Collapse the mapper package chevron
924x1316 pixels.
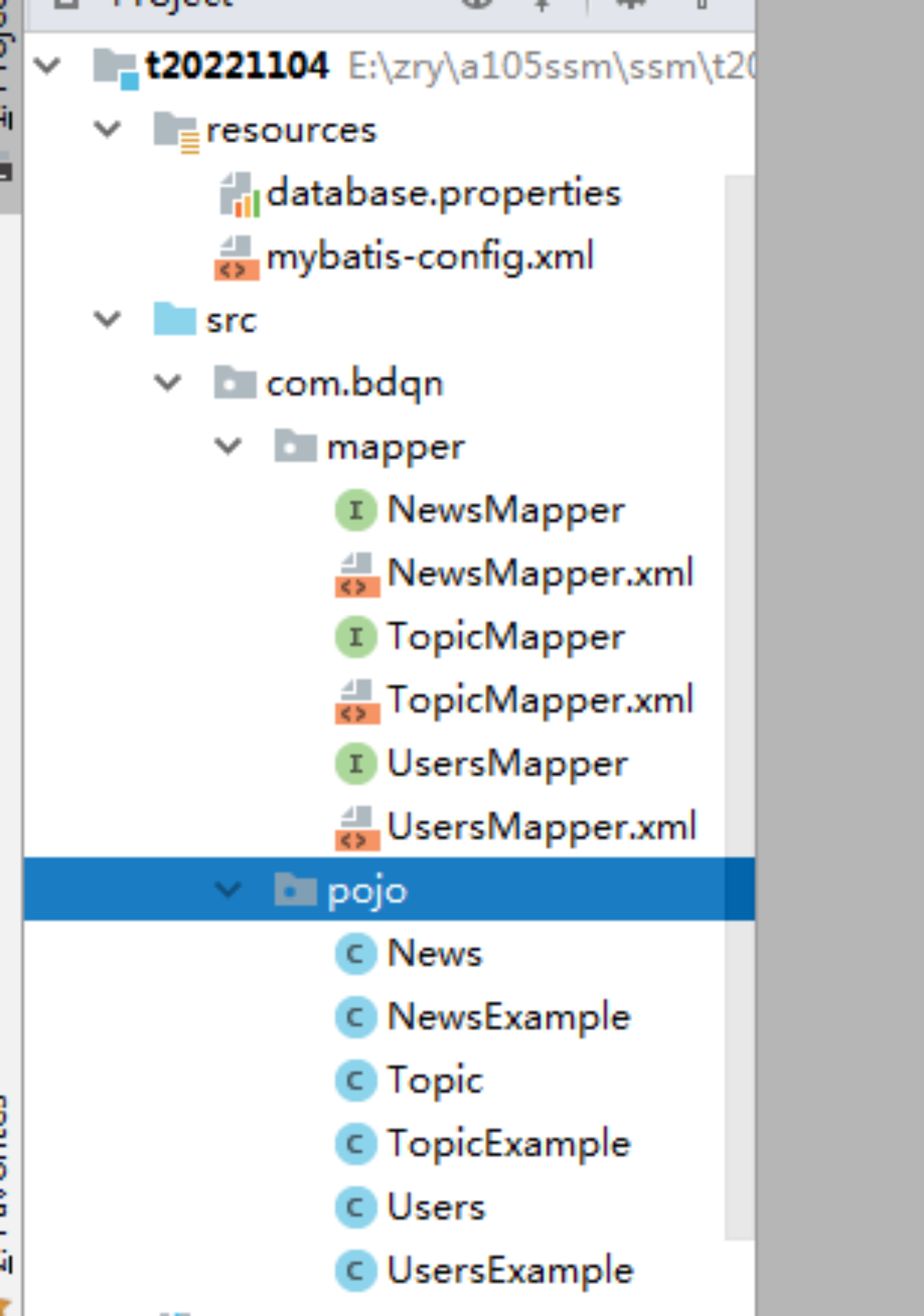tap(228, 445)
